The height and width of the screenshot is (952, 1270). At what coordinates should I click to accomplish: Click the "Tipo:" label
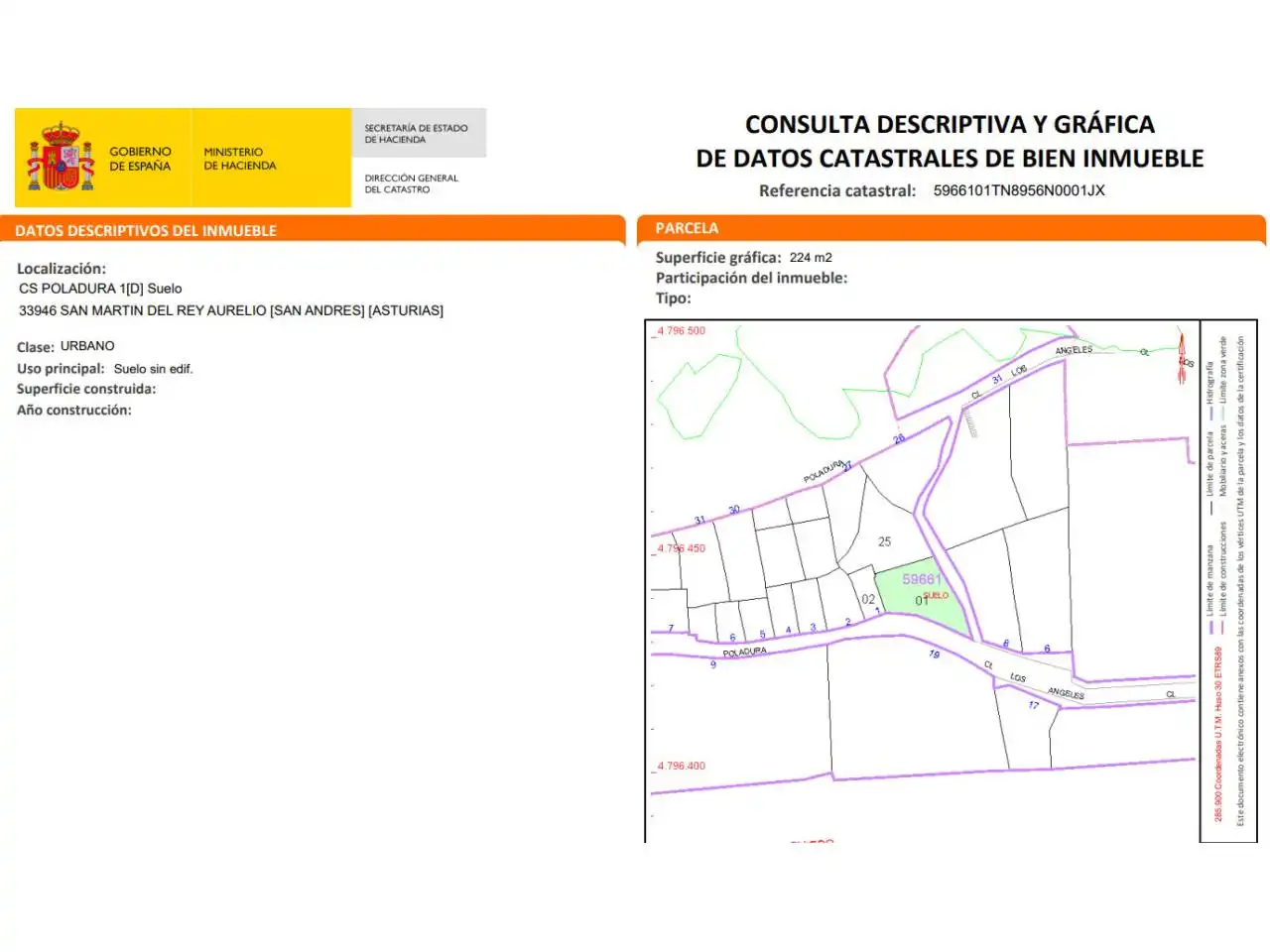coord(673,298)
